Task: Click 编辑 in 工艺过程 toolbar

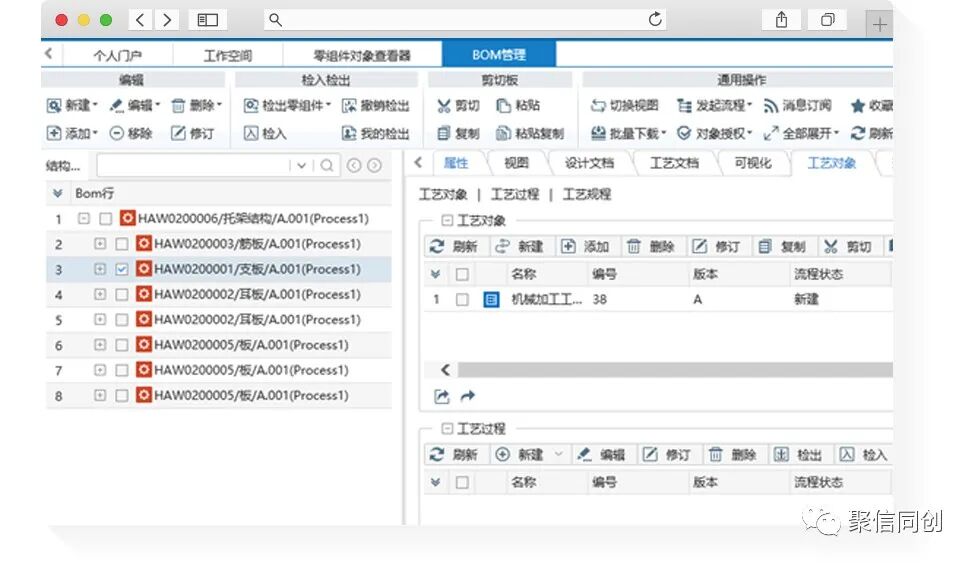Action: [601, 455]
